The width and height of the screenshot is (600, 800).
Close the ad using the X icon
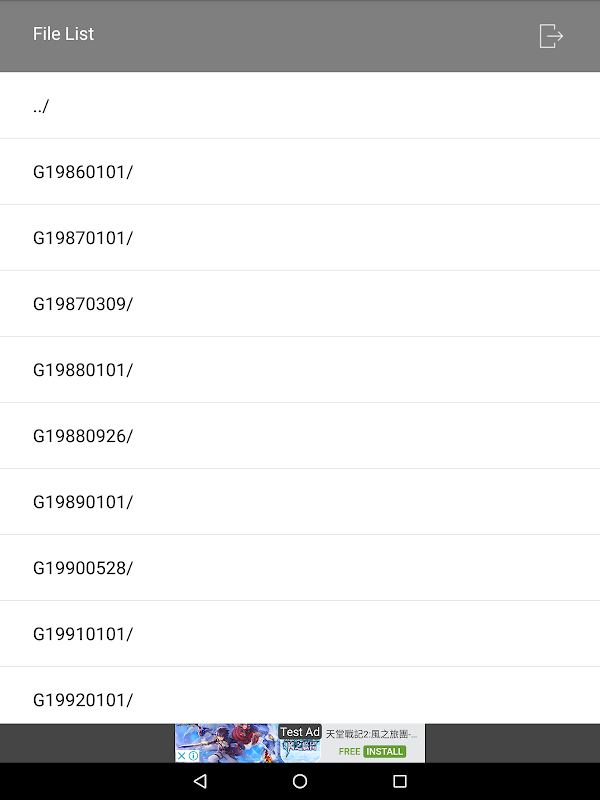[x=181, y=756]
